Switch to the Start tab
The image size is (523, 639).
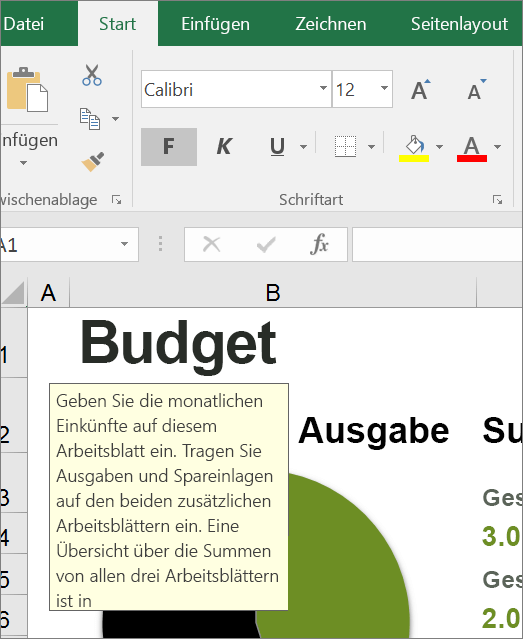coord(117,24)
